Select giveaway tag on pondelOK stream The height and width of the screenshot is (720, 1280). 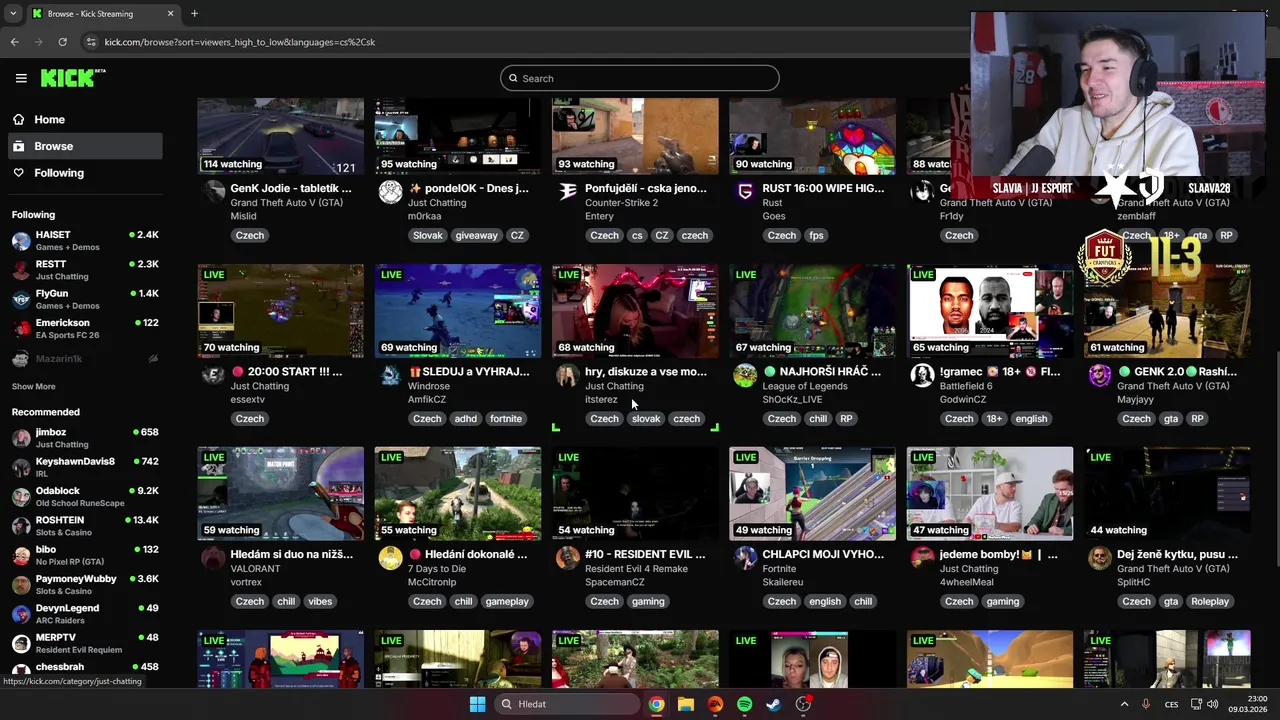476,236
